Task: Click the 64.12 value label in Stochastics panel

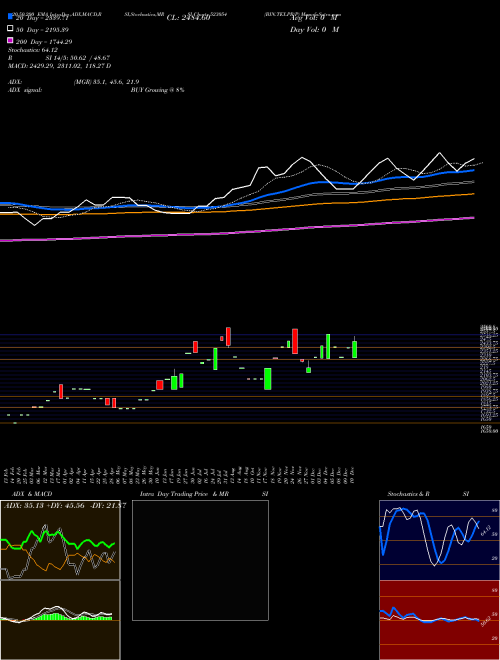Action: [486, 530]
